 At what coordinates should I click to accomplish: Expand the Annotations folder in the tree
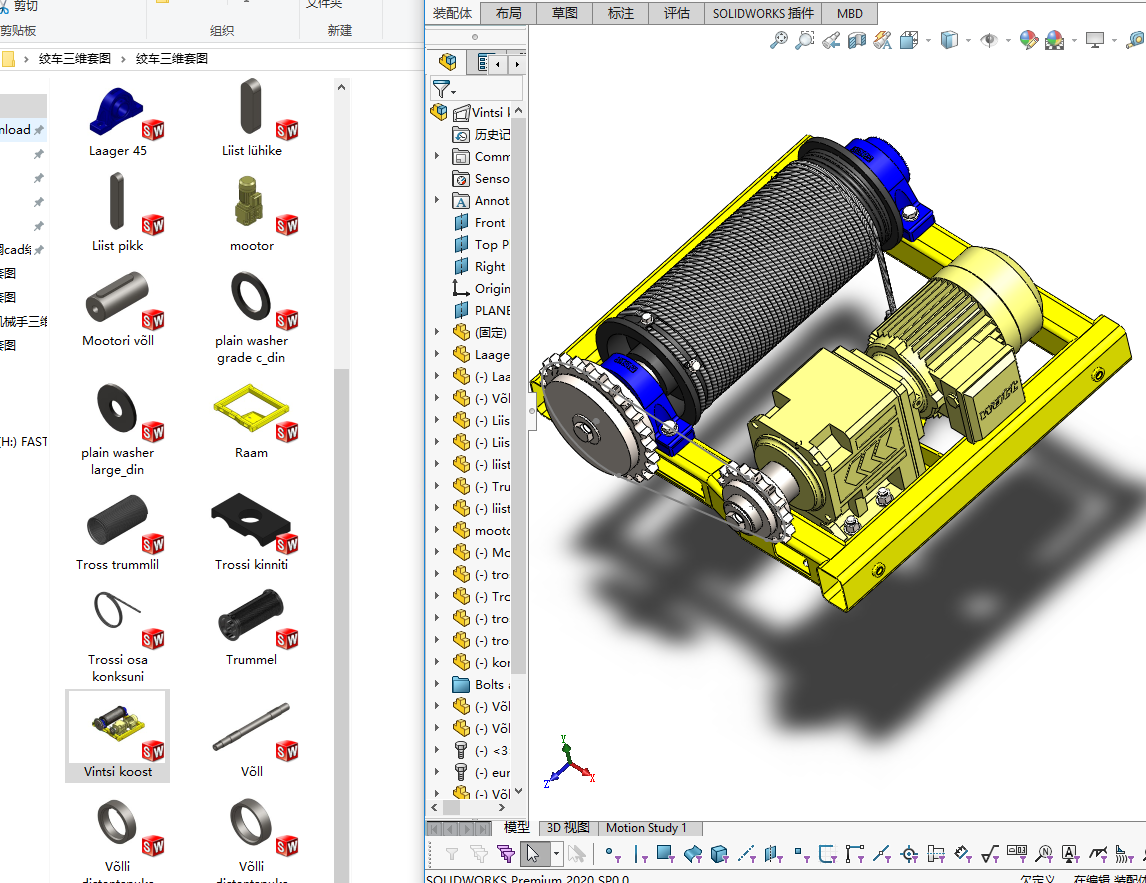[437, 200]
